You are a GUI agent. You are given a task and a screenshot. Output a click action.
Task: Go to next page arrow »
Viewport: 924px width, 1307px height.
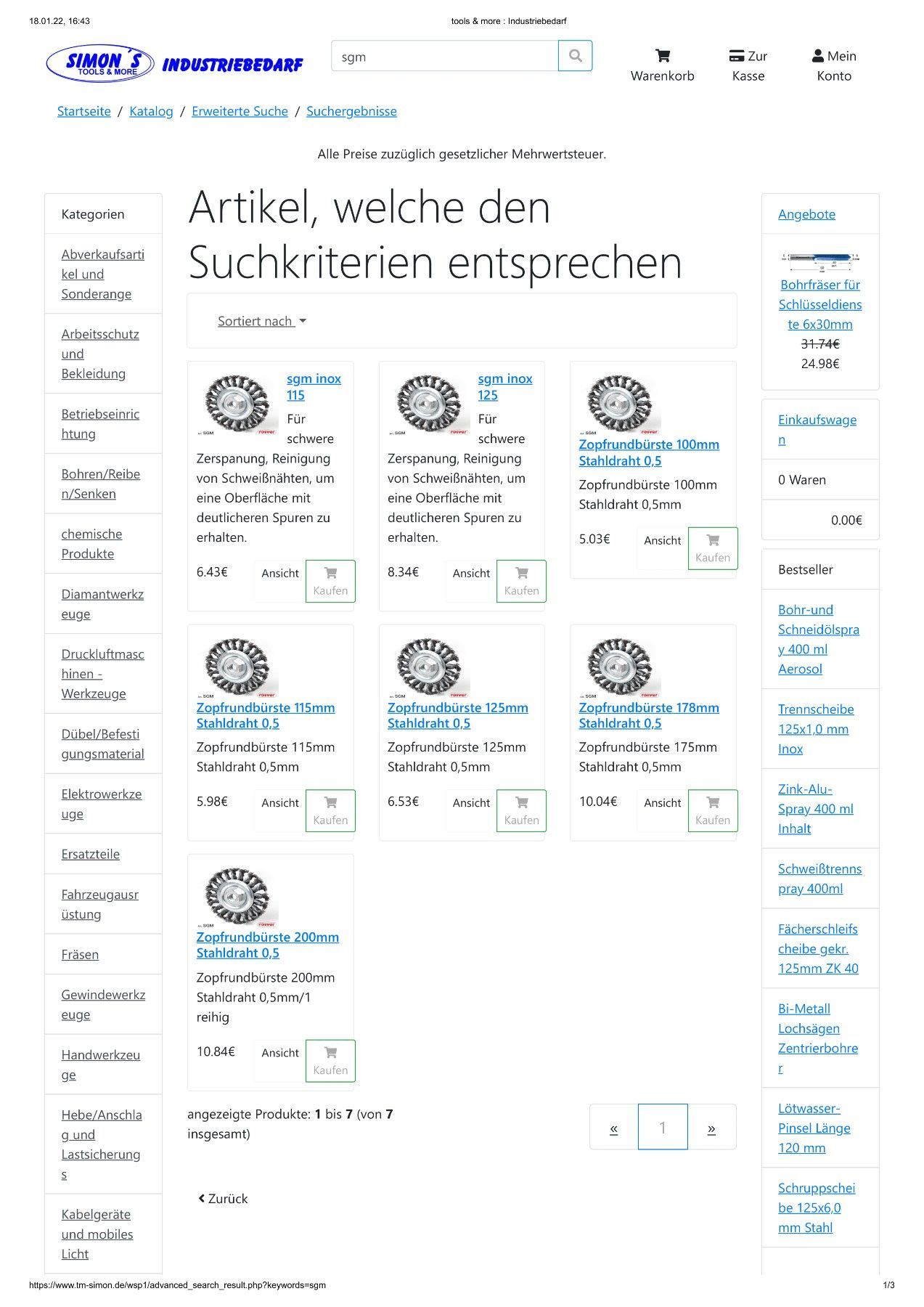click(711, 1128)
